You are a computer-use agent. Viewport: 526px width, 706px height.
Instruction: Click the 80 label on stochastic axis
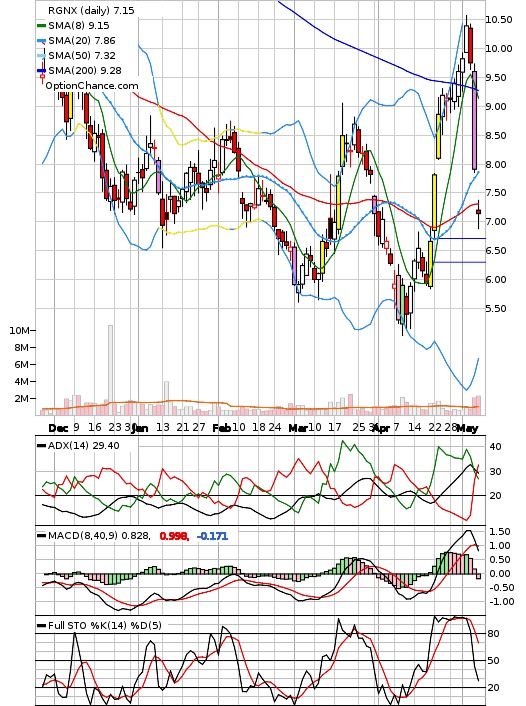493,634
